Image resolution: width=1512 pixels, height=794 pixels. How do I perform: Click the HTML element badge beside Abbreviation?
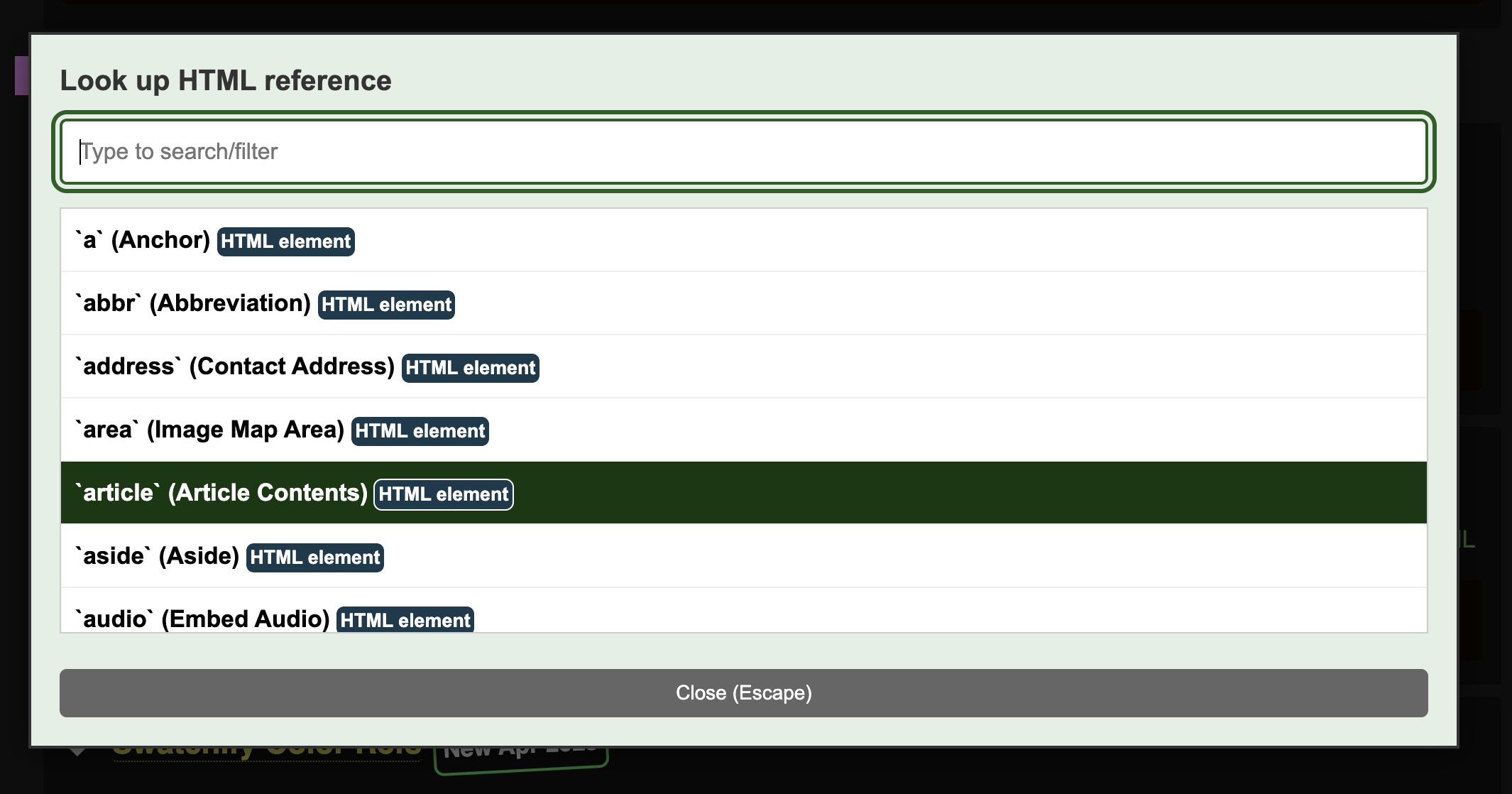click(386, 305)
